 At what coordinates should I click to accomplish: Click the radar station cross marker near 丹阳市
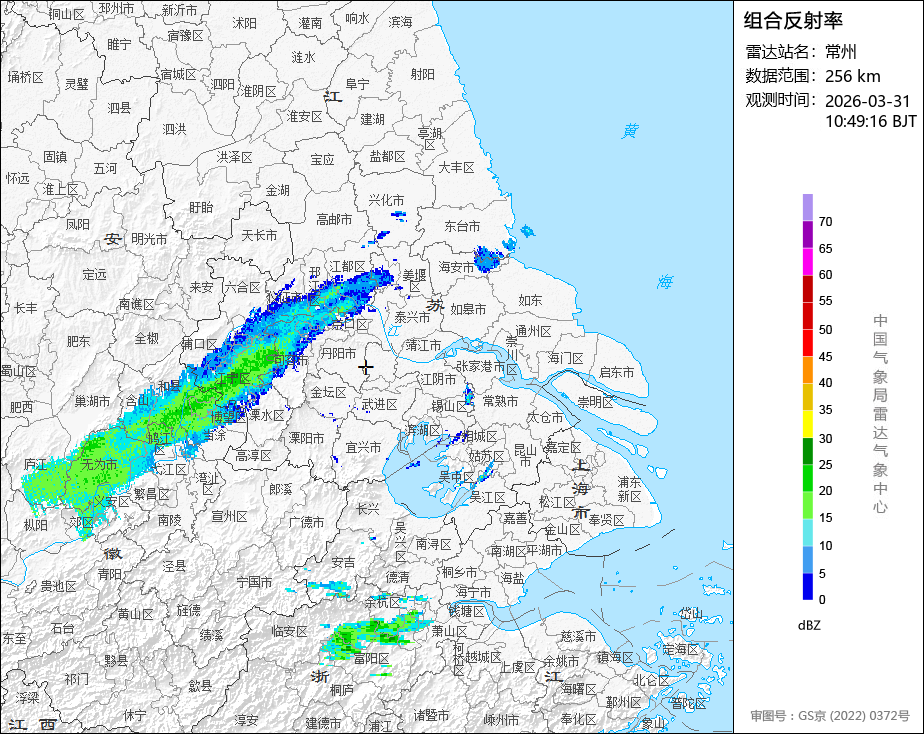tap(366, 368)
